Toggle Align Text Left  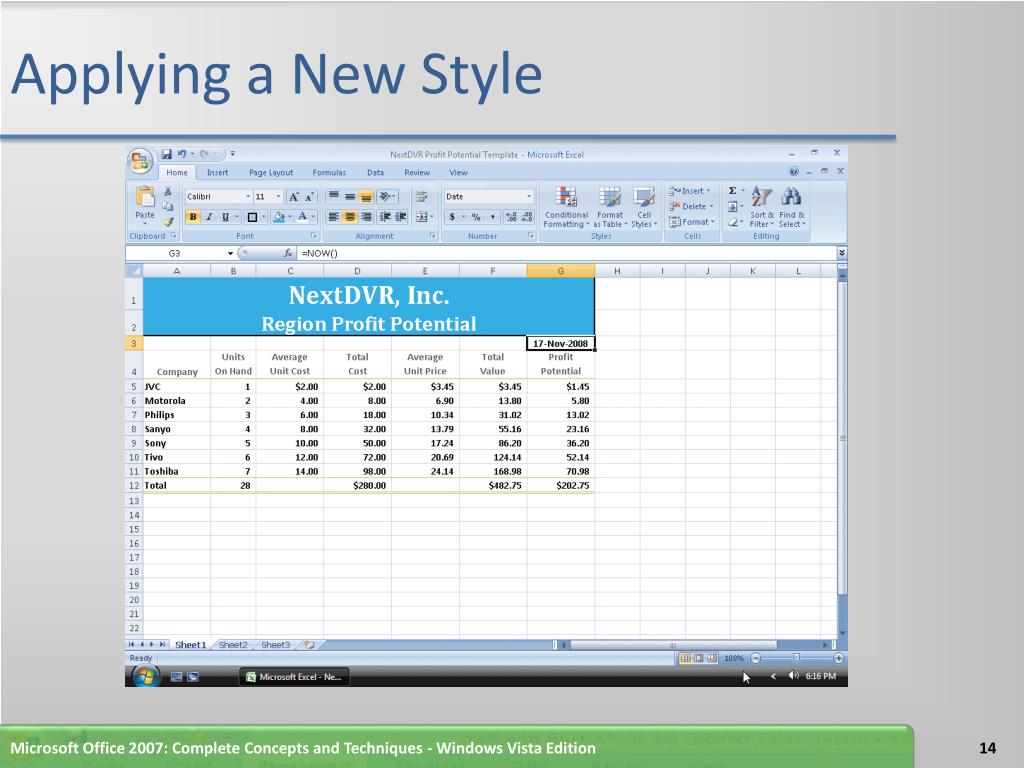[333, 217]
